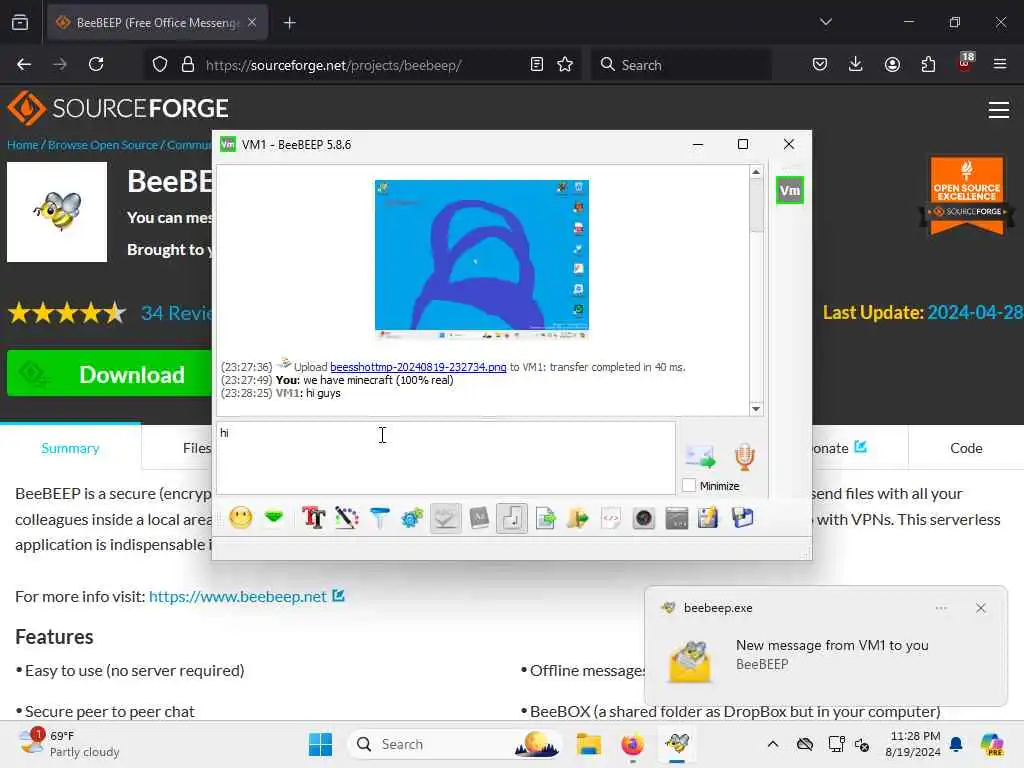Open chat settings via blue gears icon
This screenshot has width=1024, height=768.
click(412, 519)
